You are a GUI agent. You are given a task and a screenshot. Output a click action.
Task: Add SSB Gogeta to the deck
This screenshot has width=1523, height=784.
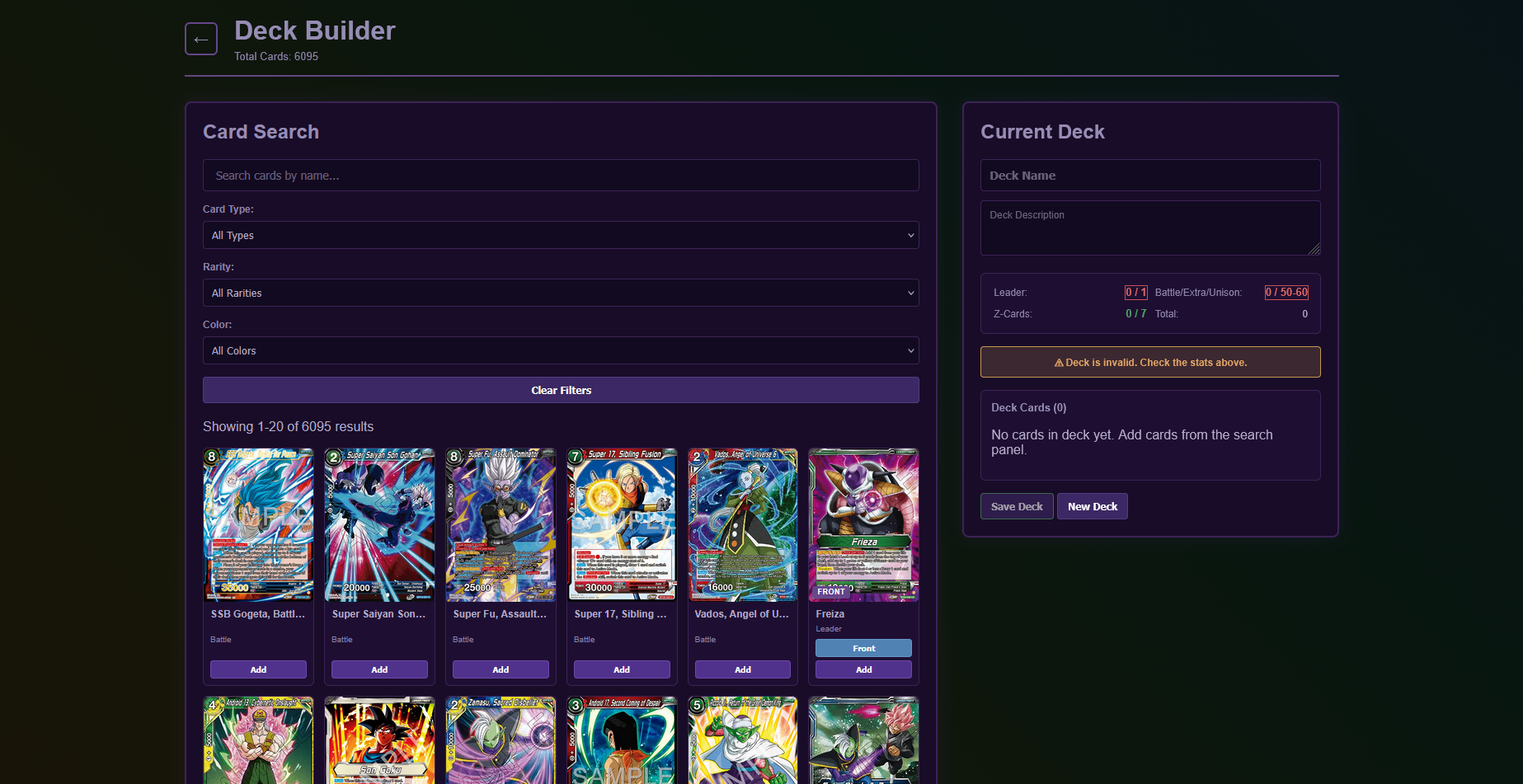point(258,669)
